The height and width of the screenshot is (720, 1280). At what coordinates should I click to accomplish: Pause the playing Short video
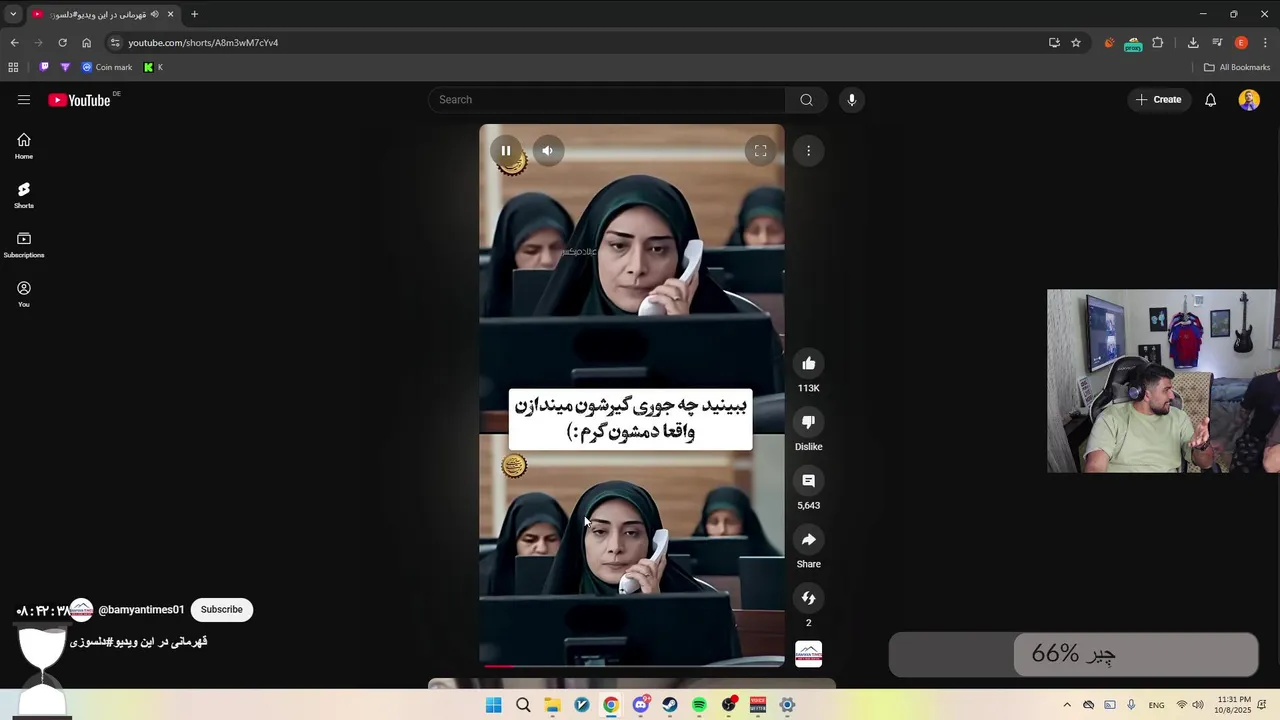(x=506, y=151)
